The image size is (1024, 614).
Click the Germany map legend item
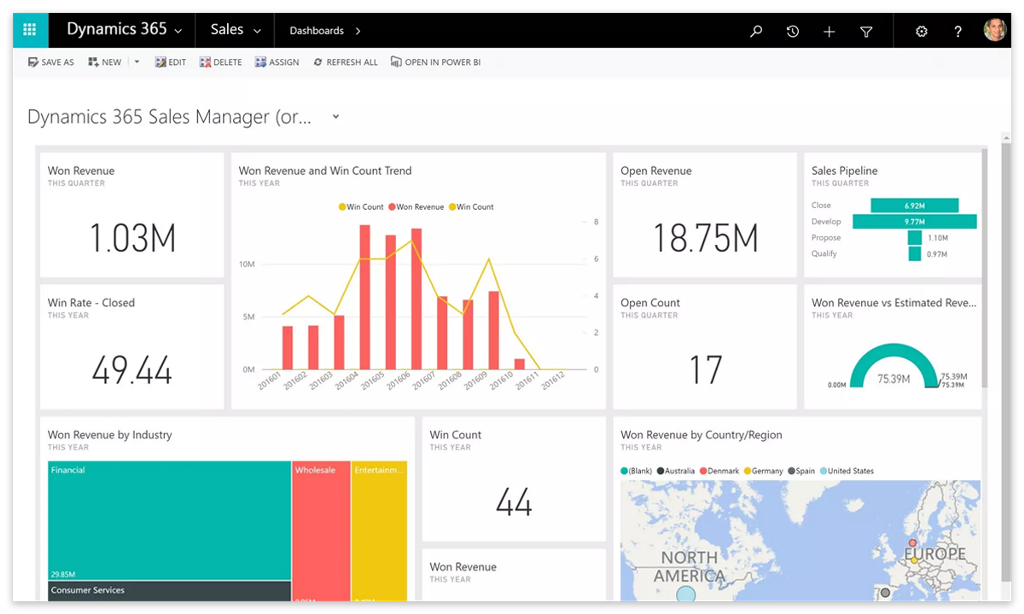pyautogui.click(x=763, y=471)
